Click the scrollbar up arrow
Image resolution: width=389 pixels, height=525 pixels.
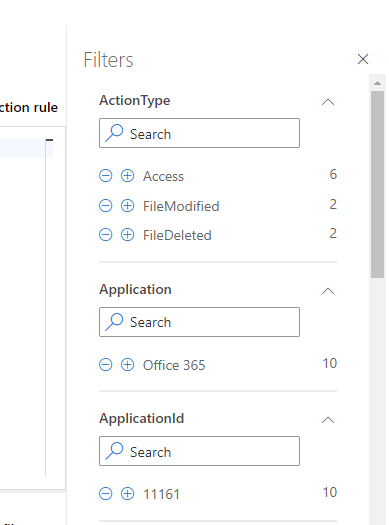tap(377, 83)
